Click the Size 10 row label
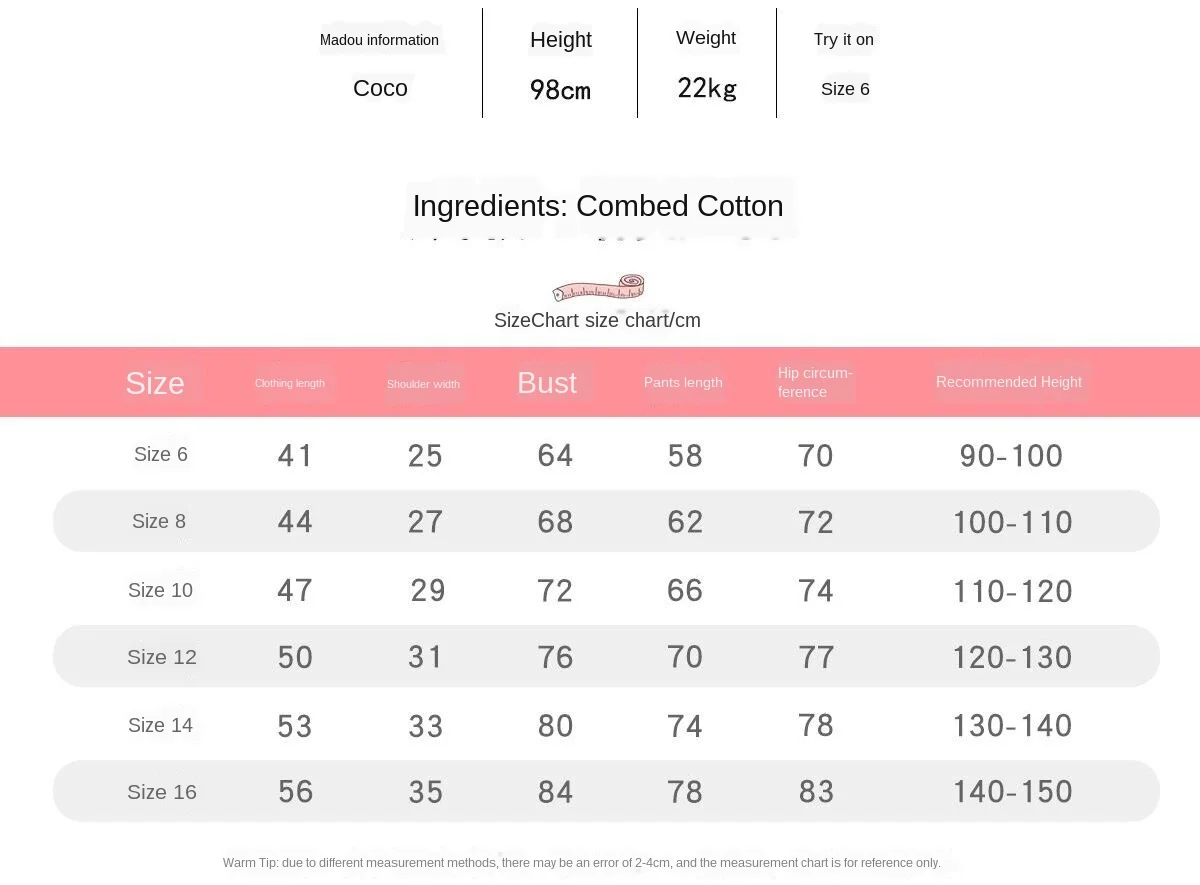 (x=160, y=590)
